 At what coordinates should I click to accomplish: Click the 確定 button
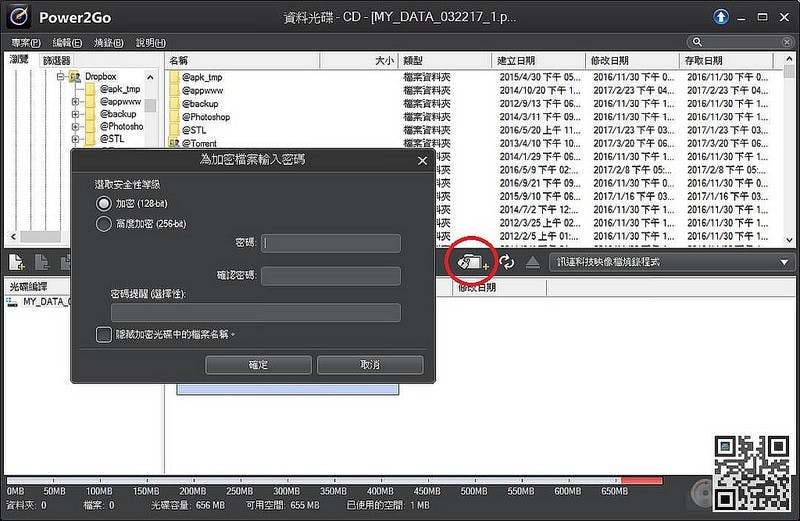(x=258, y=365)
